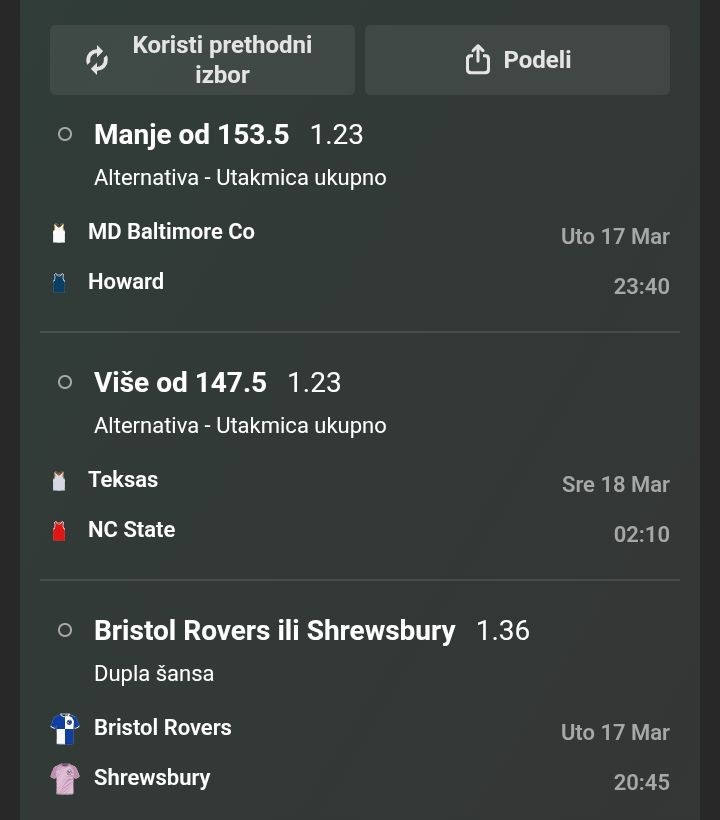Click the Dupla šansa market label
The width and height of the screenshot is (720, 820).
click(154, 674)
